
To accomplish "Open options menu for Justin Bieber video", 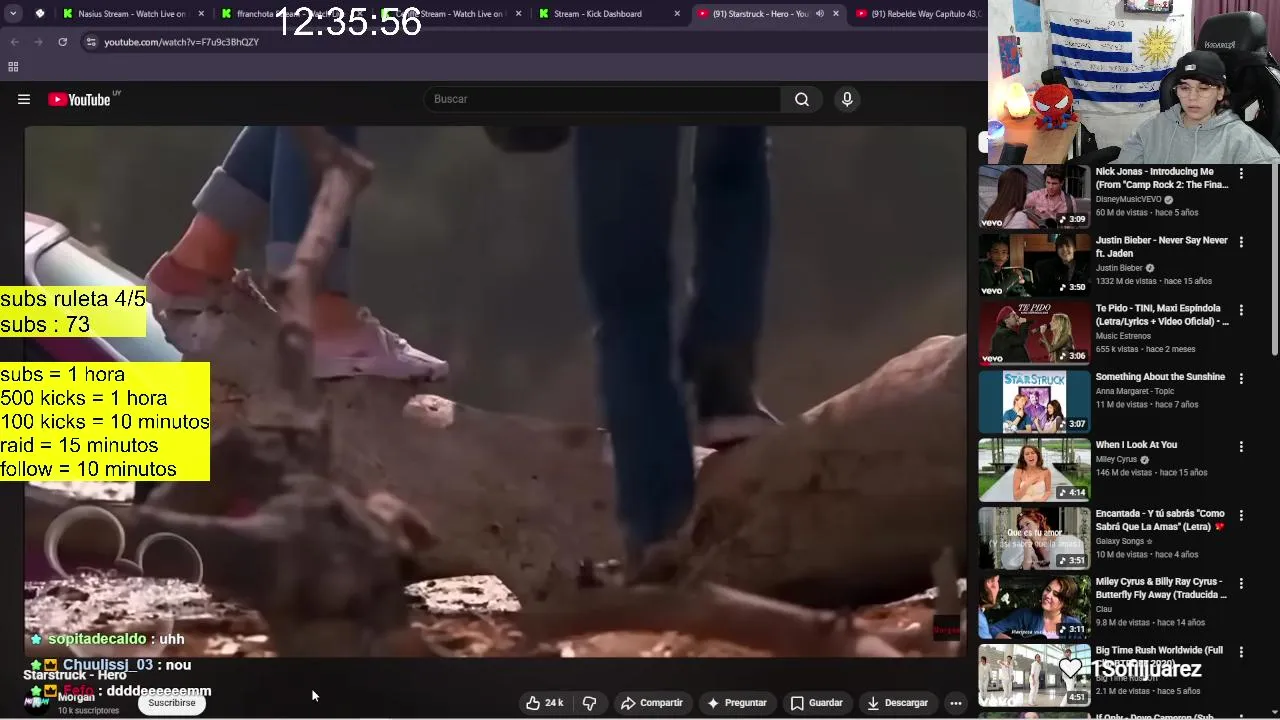I will (1241, 242).
